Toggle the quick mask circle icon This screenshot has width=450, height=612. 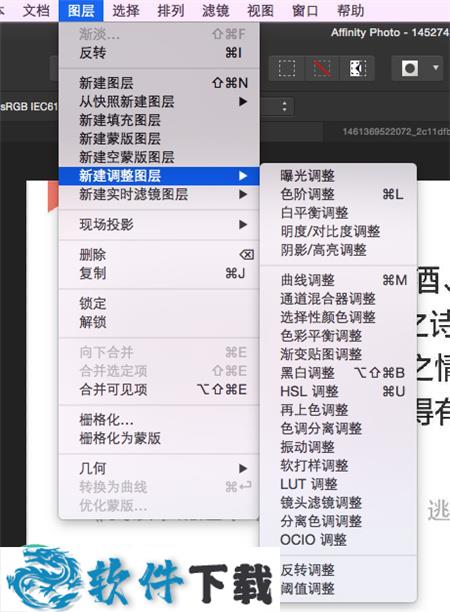point(410,69)
